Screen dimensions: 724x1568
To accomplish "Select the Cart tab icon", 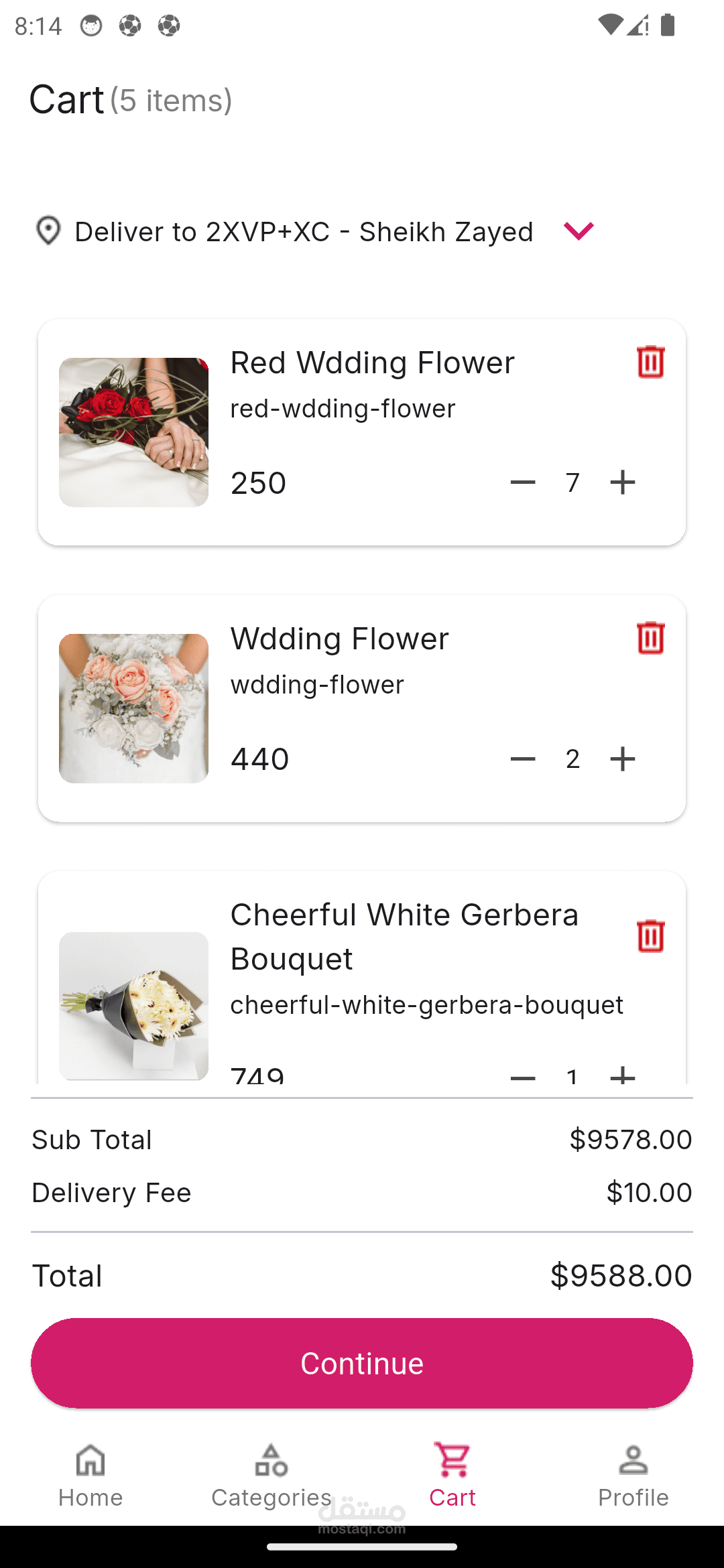I will click(452, 1460).
